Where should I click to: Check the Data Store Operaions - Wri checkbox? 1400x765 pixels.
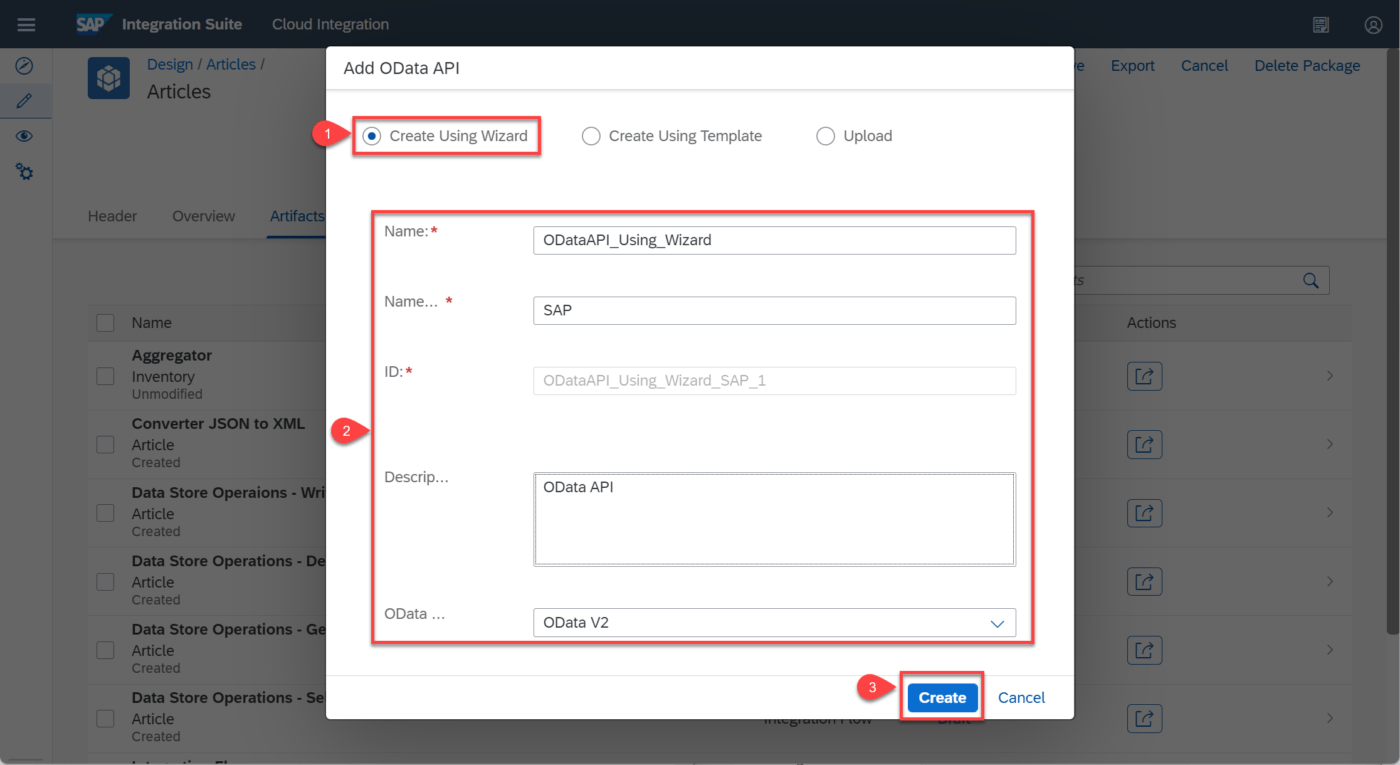[x=105, y=513]
